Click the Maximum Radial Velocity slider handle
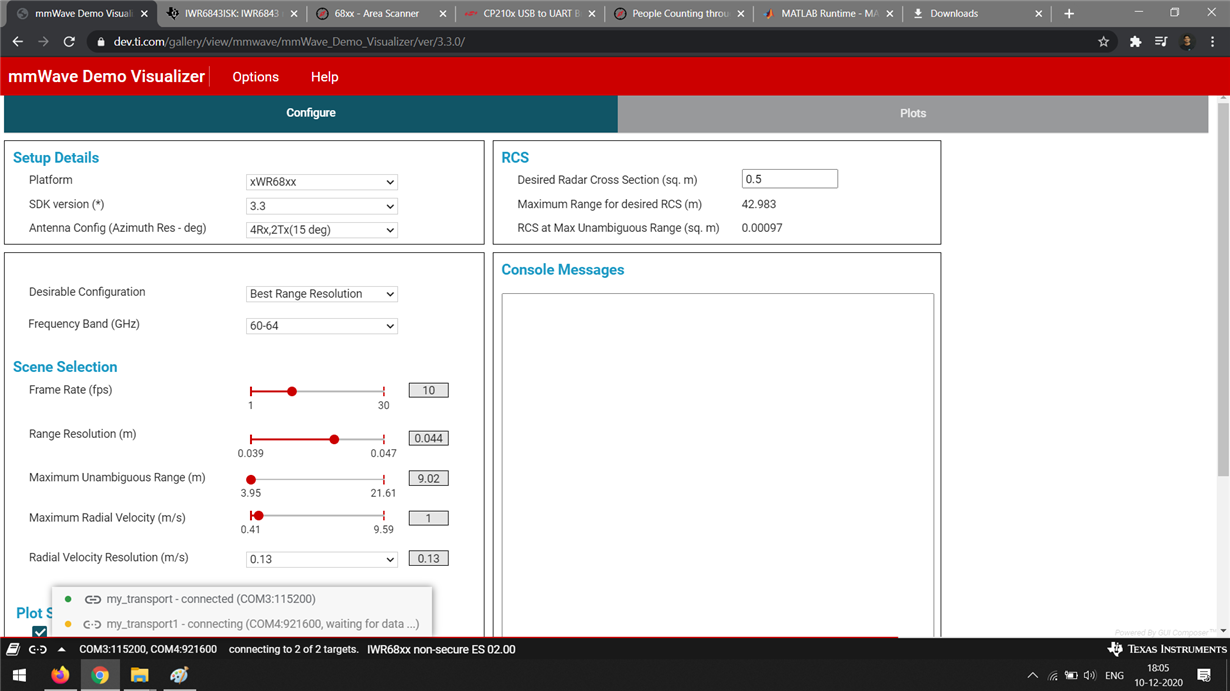 click(x=258, y=515)
